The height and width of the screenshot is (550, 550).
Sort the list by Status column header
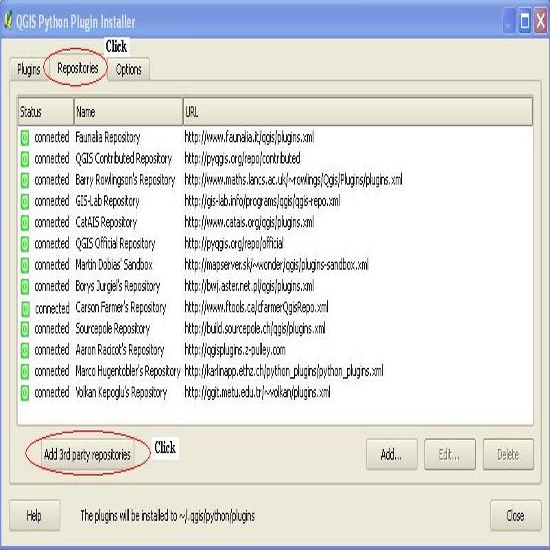pos(46,112)
